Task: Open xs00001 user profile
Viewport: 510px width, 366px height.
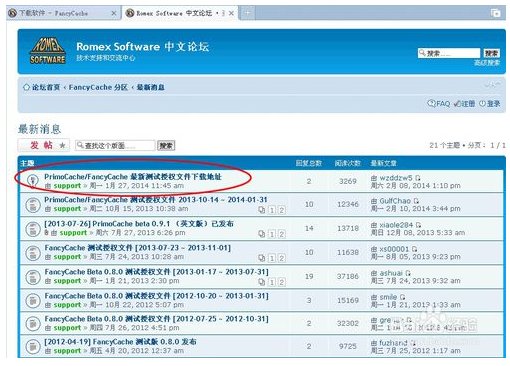Action: pyautogui.click(x=394, y=249)
